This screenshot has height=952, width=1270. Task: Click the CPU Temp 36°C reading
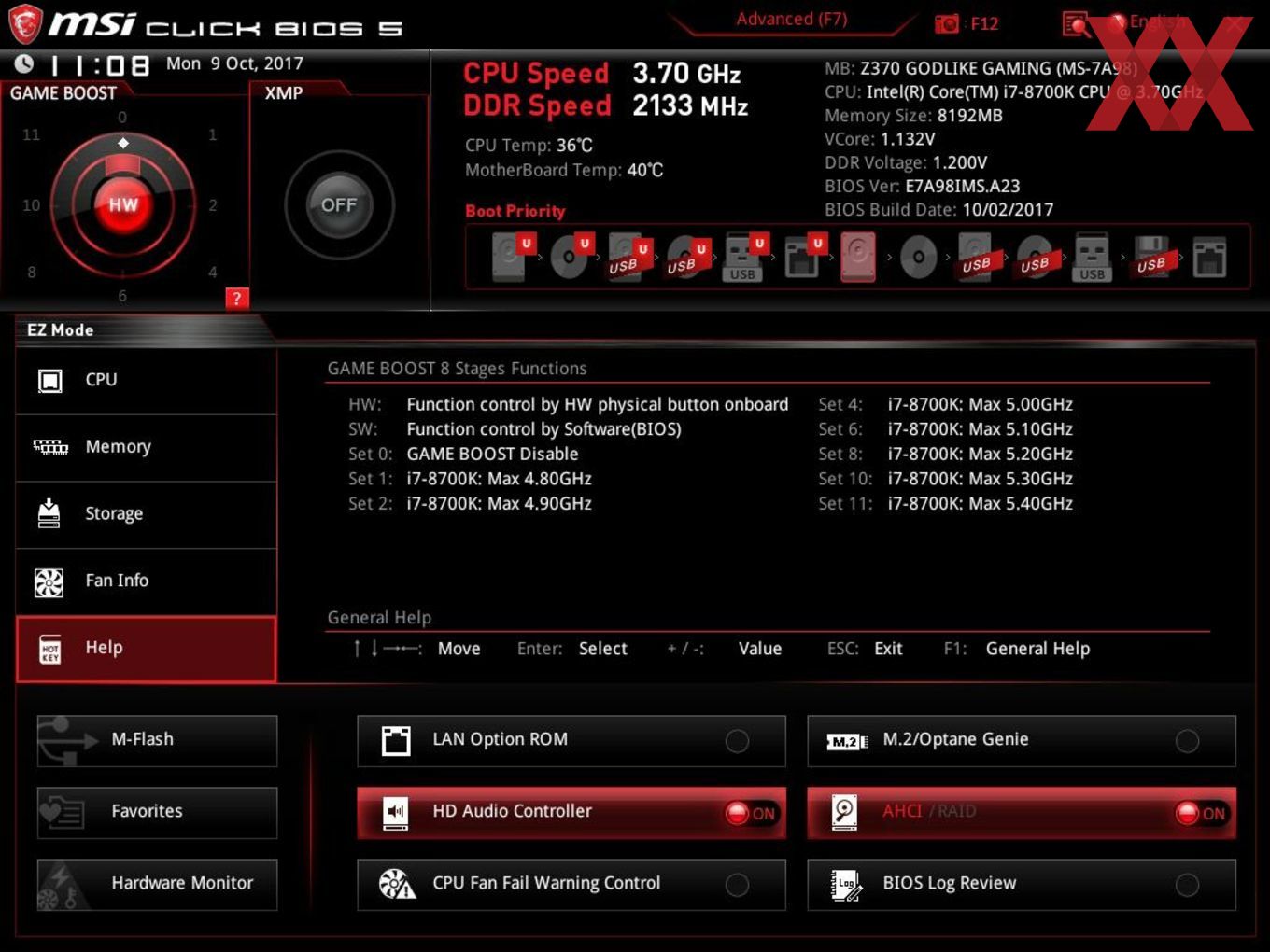pyautogui.click(x=529, y=146)
